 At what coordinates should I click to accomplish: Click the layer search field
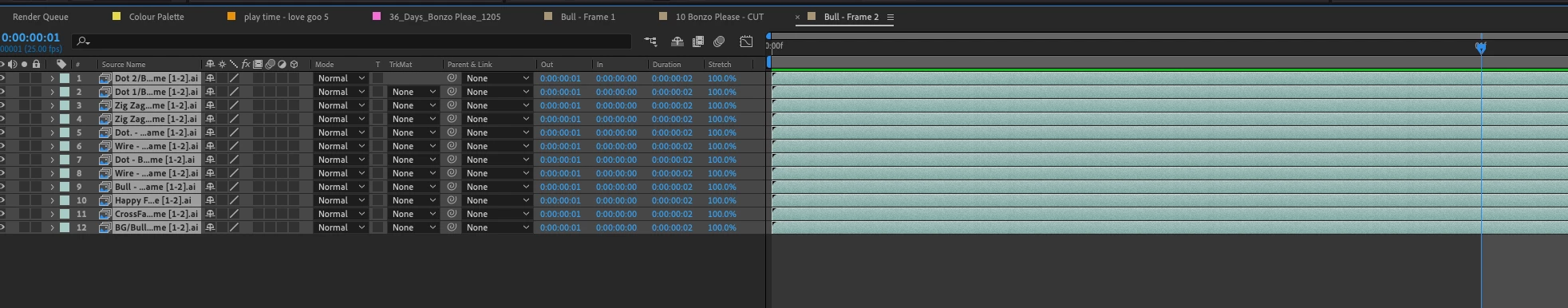click(x=352, y=41)
